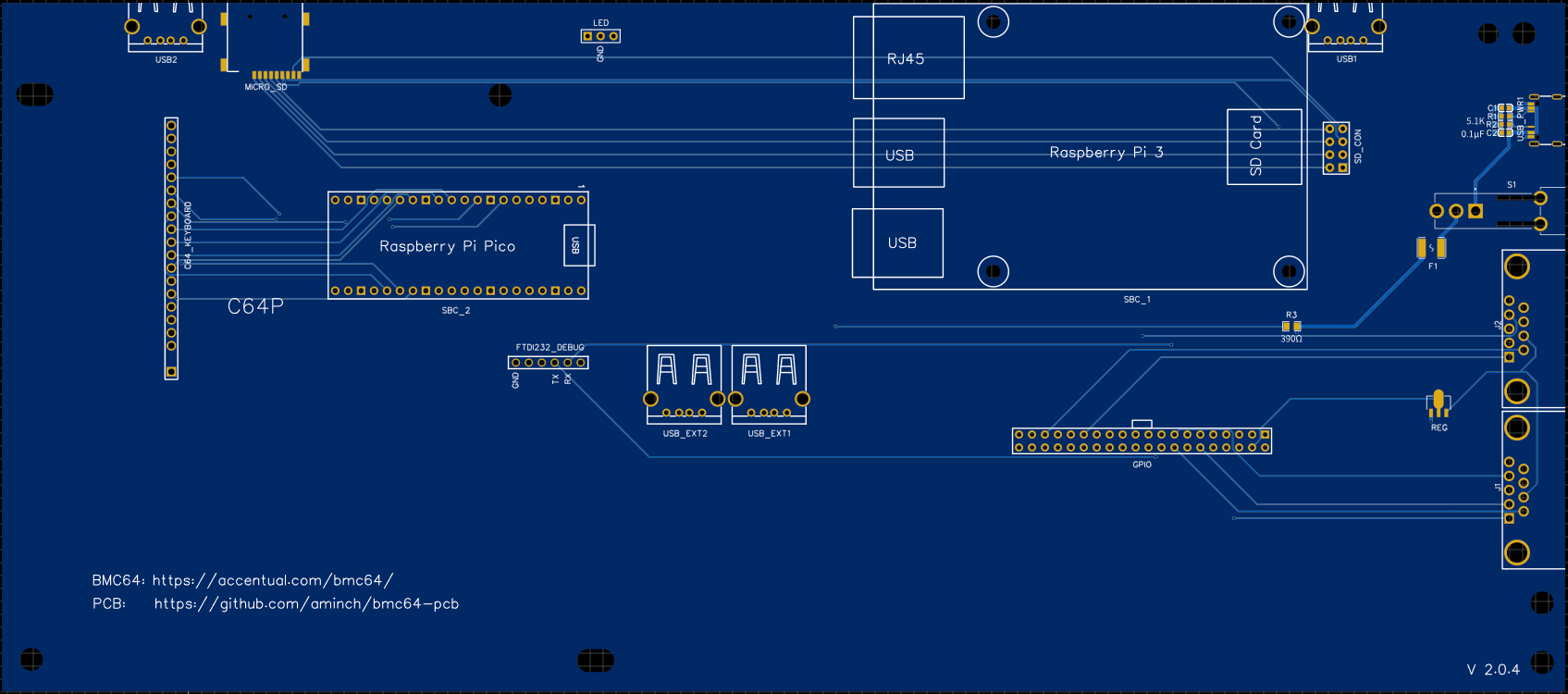Click the 5.1K resistor value text
The image size is (1568, 694).
1475,121
